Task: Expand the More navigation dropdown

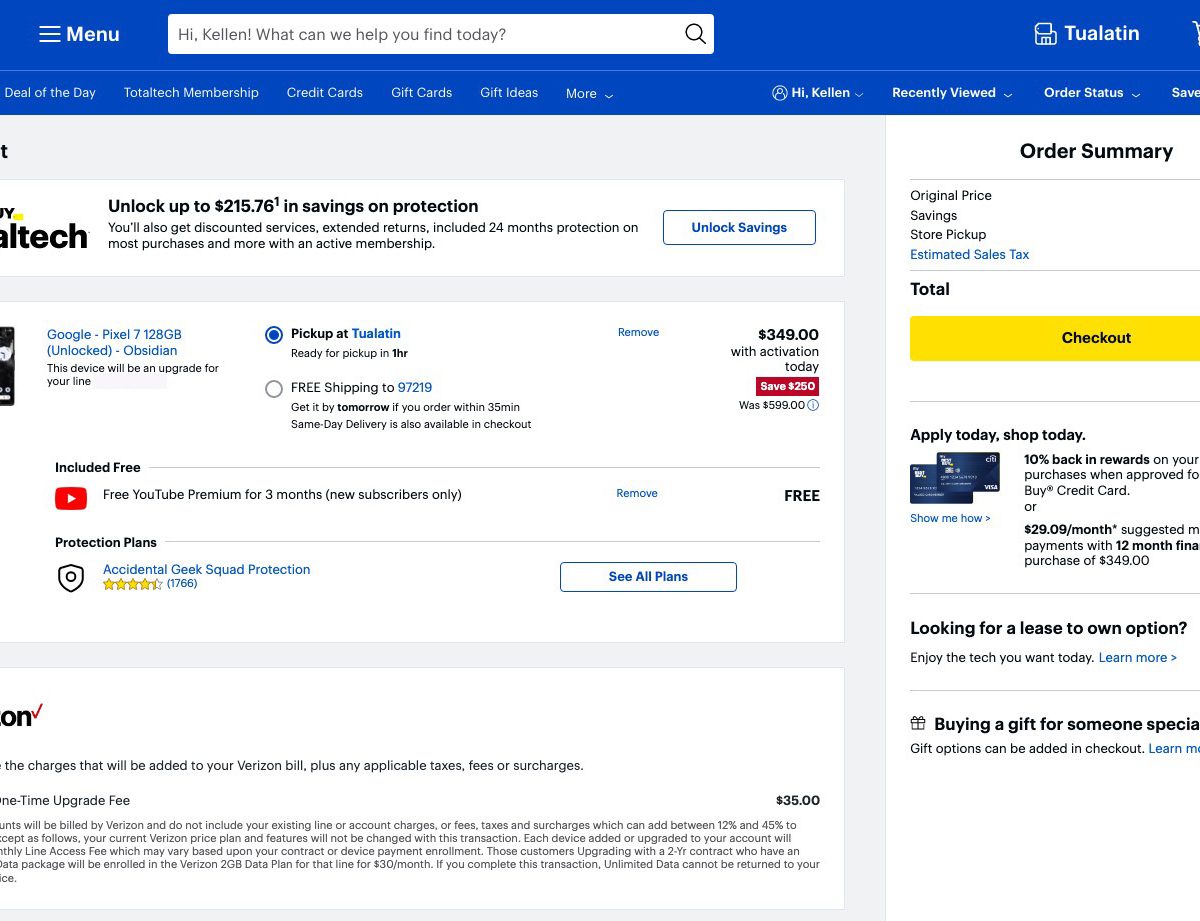Action: click(589, 94)
